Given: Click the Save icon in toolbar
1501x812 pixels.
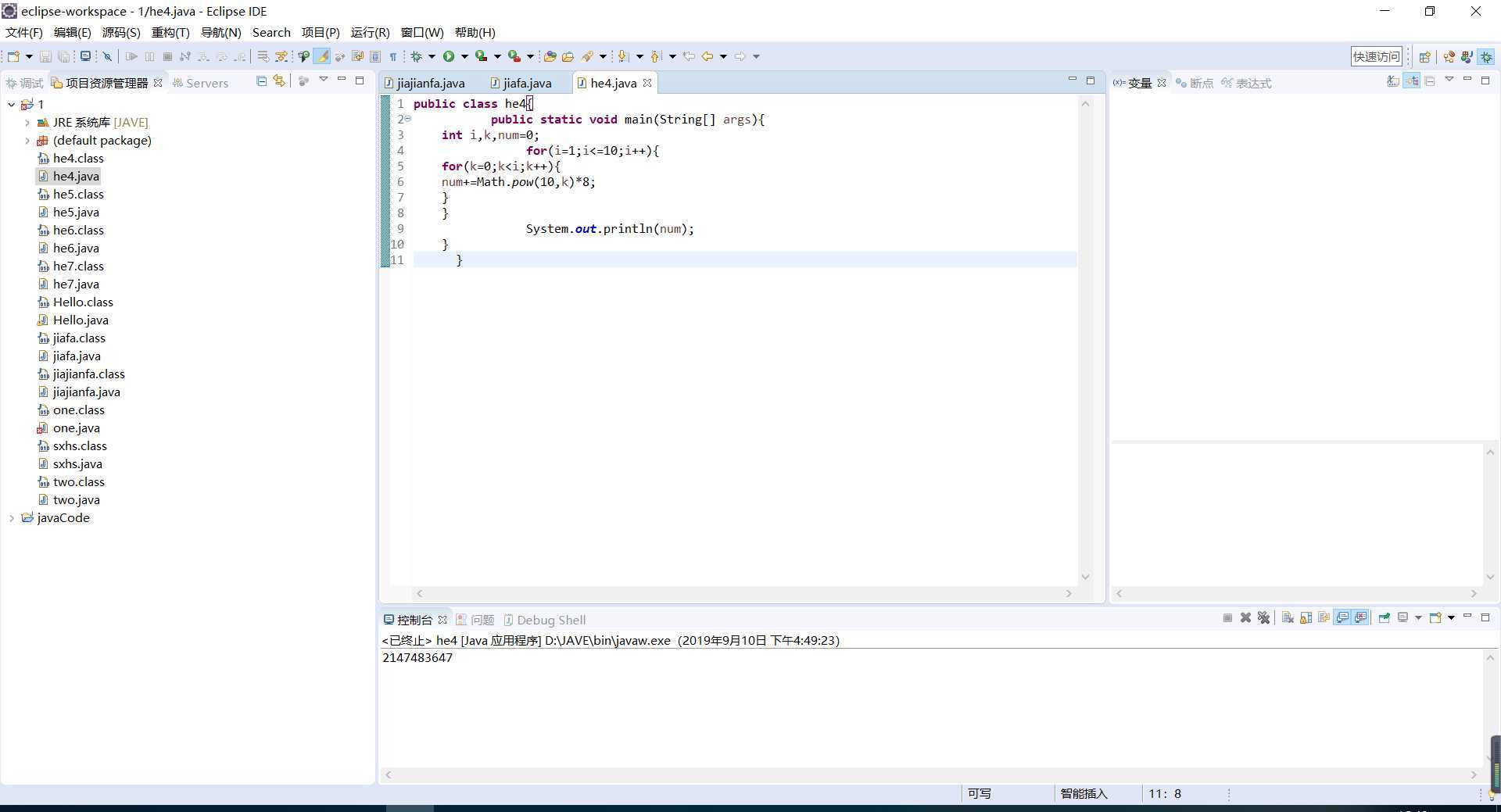Looking at the screenshot, I should 45,56.
